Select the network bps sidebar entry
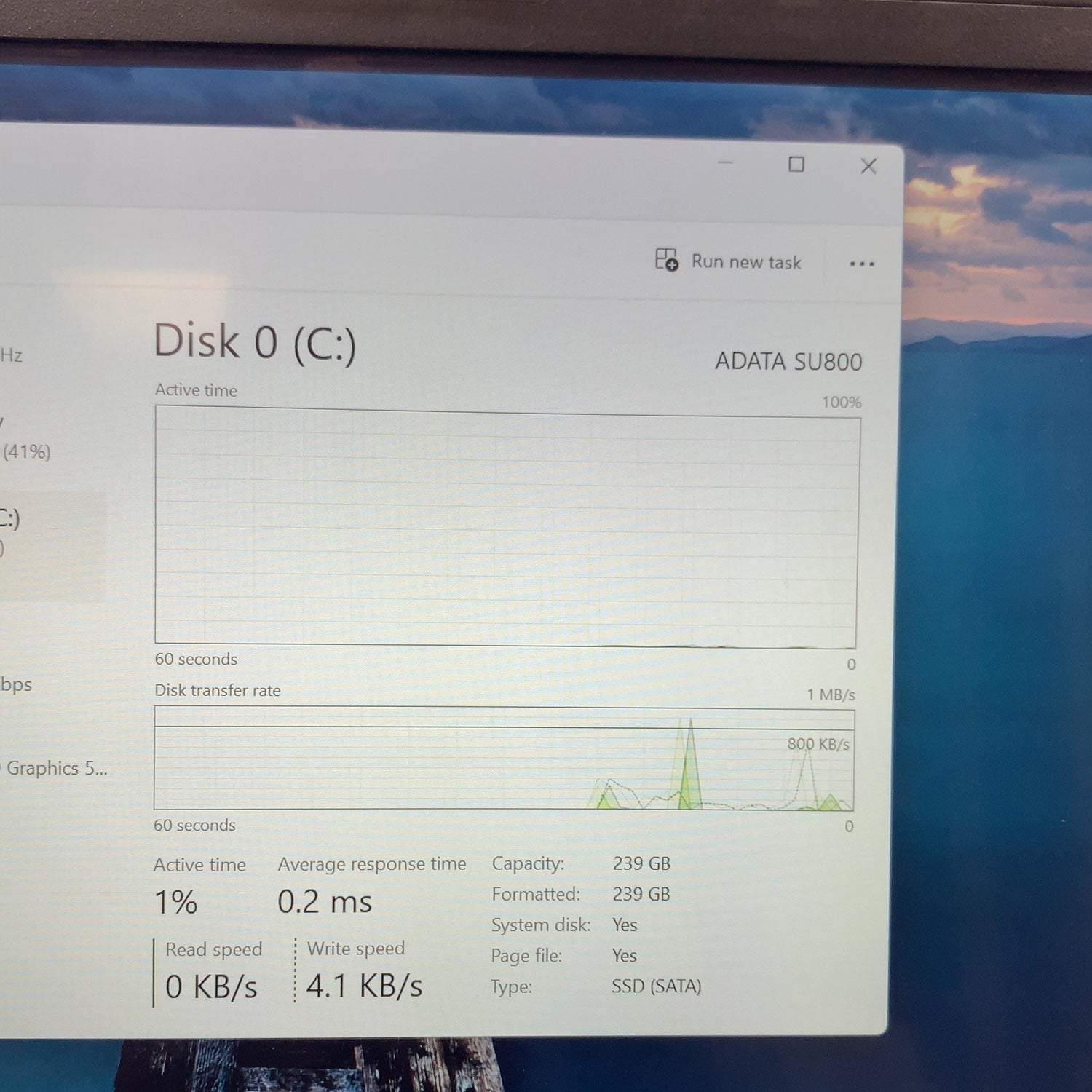The image size is (1092, 1092). coord(16,685)
